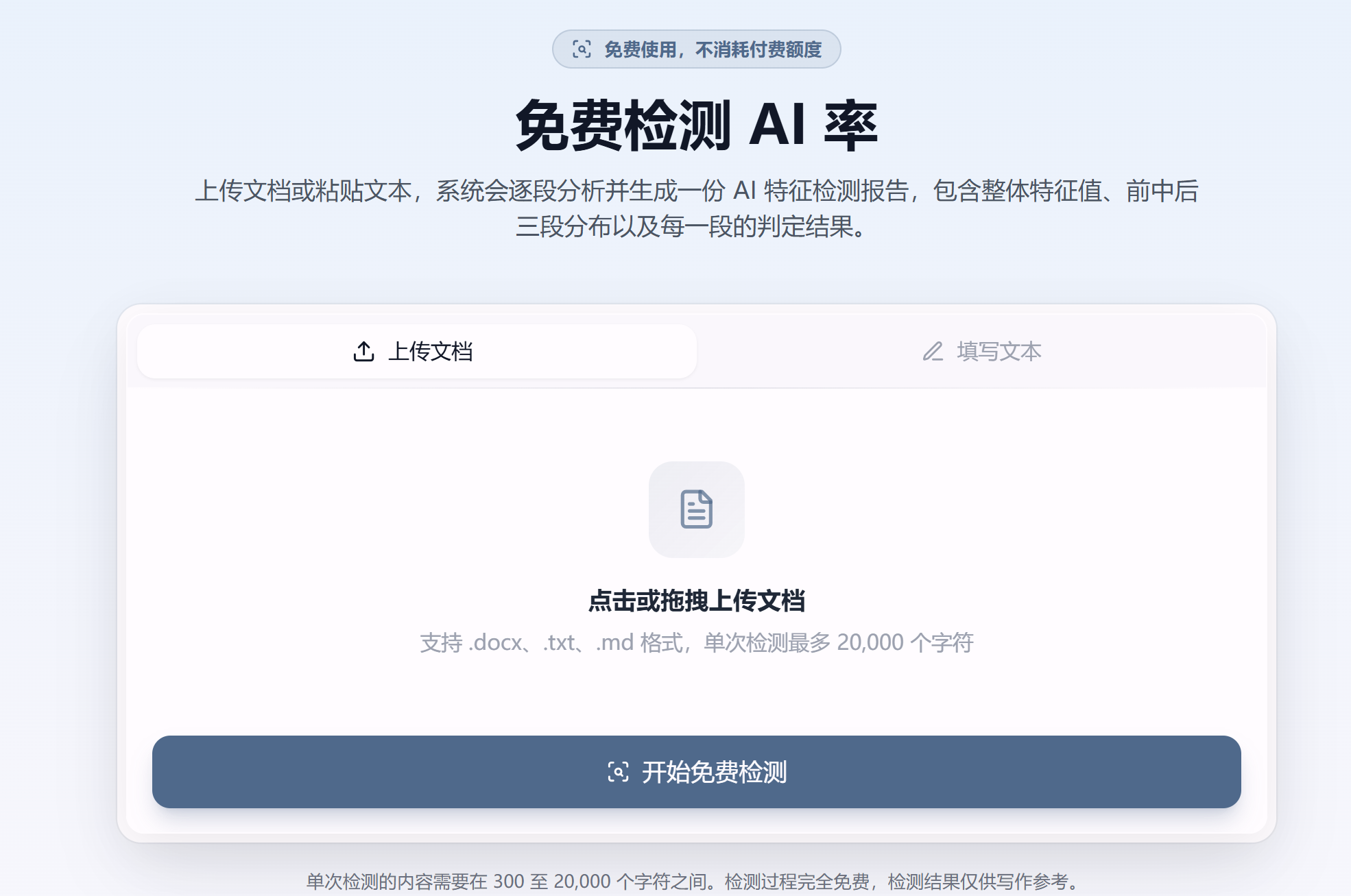The width and height of the screenshot is (1351, 896).
Task: Click the 点击或拖拽上传文档 heading
Action: point(696,601)
